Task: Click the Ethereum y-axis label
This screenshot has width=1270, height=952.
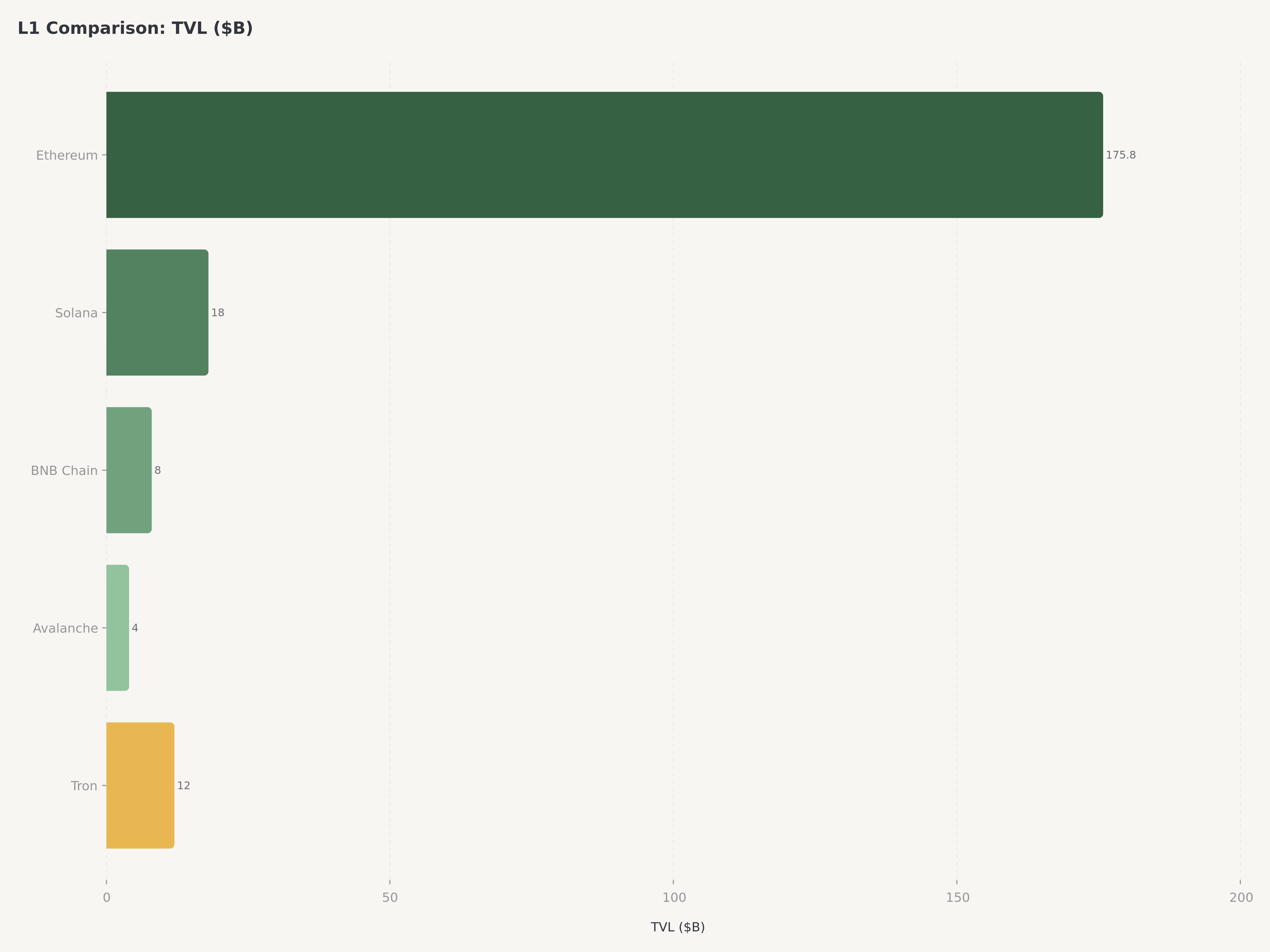Action: click(67, 155)
